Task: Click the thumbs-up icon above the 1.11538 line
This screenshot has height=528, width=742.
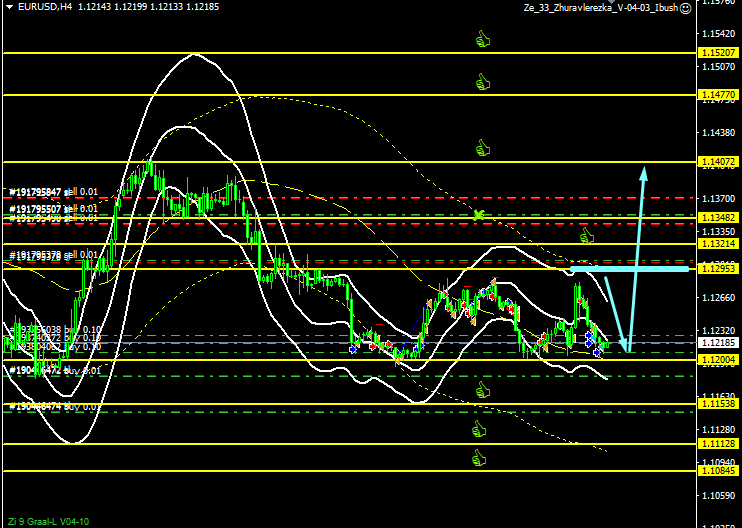Action: [484, 390]
